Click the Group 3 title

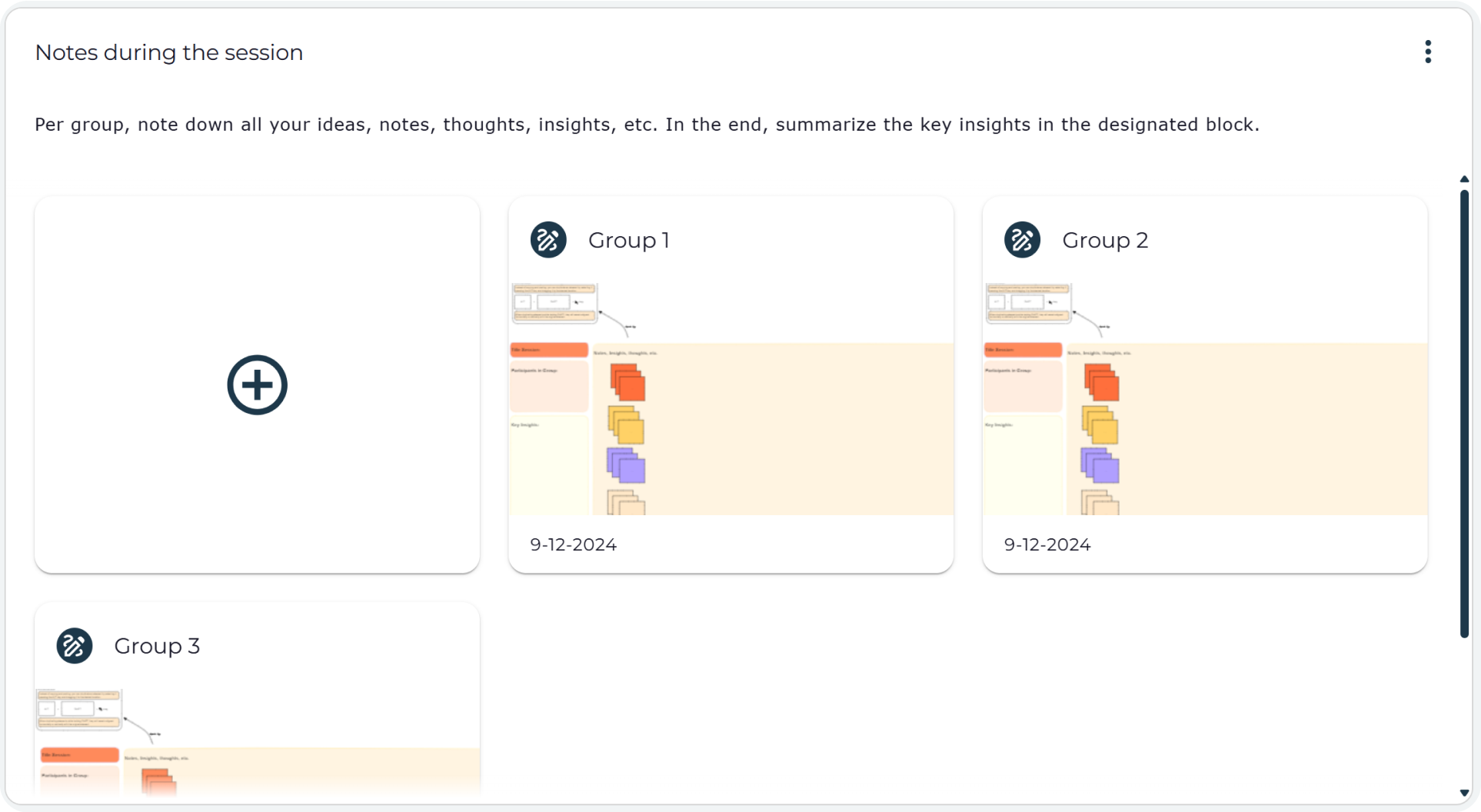click(x=157, y=646)
